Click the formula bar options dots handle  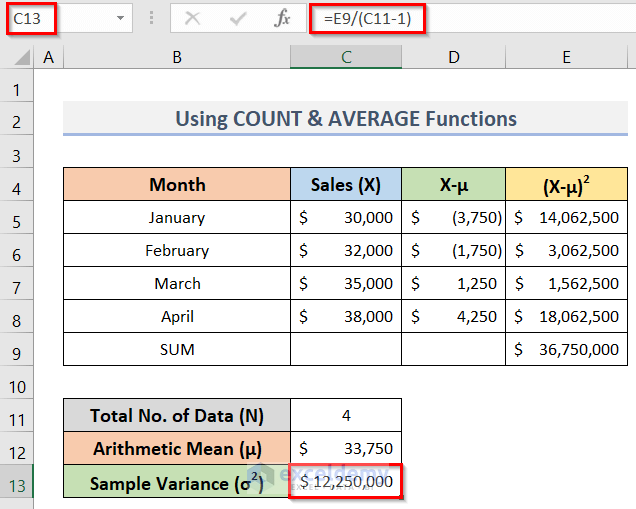click(x=151, y=18)
